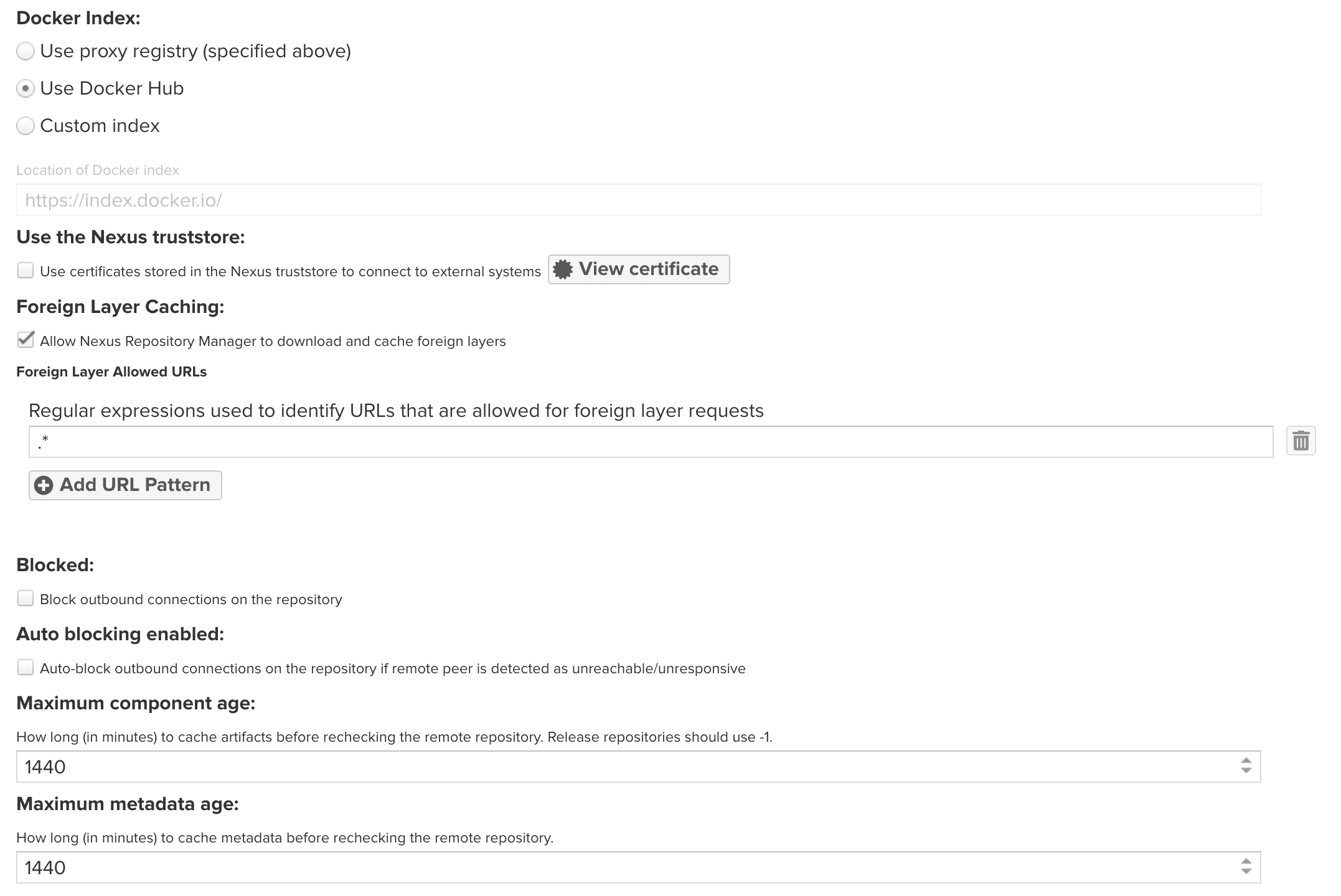Screen dimensions: 1341x896
Task: Click the foreign layer URL regex field
Action: [651, 442]
